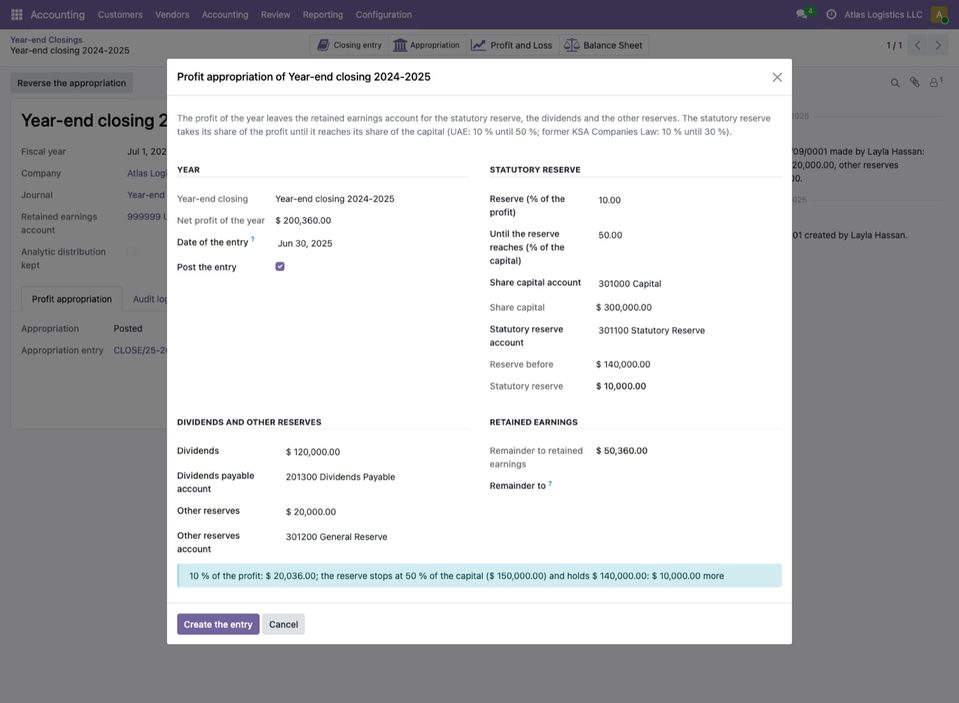Screen dimensions: 959x703
Task: Edit the Other reserves amount field
Action: tap(376, 512)
